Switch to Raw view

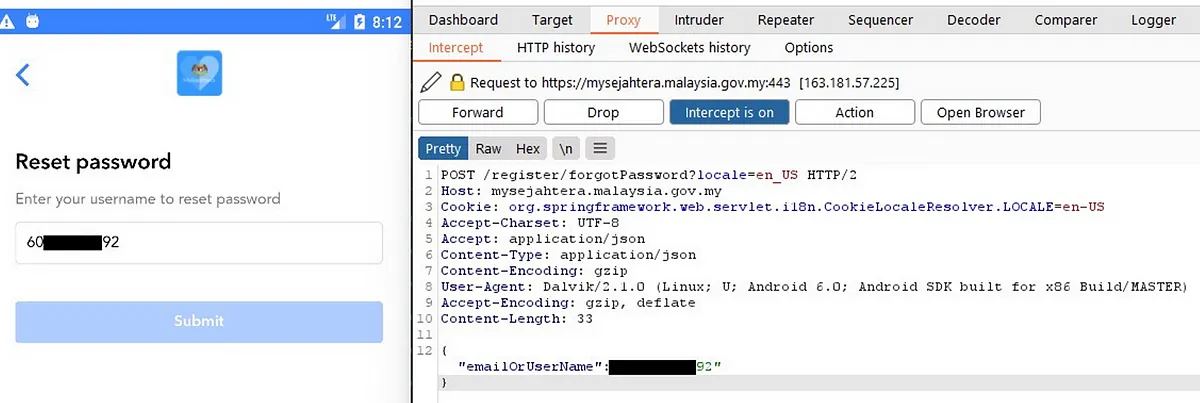pyautogui.click(x=488, y=148)
